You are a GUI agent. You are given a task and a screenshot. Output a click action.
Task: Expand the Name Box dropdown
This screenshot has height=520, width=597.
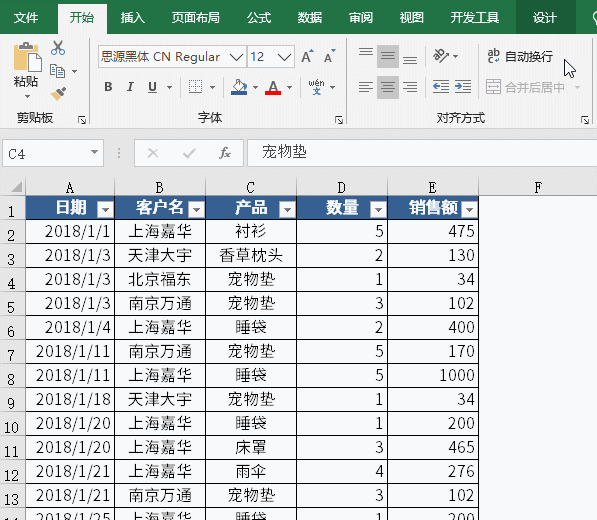click(x=94, y=152)
